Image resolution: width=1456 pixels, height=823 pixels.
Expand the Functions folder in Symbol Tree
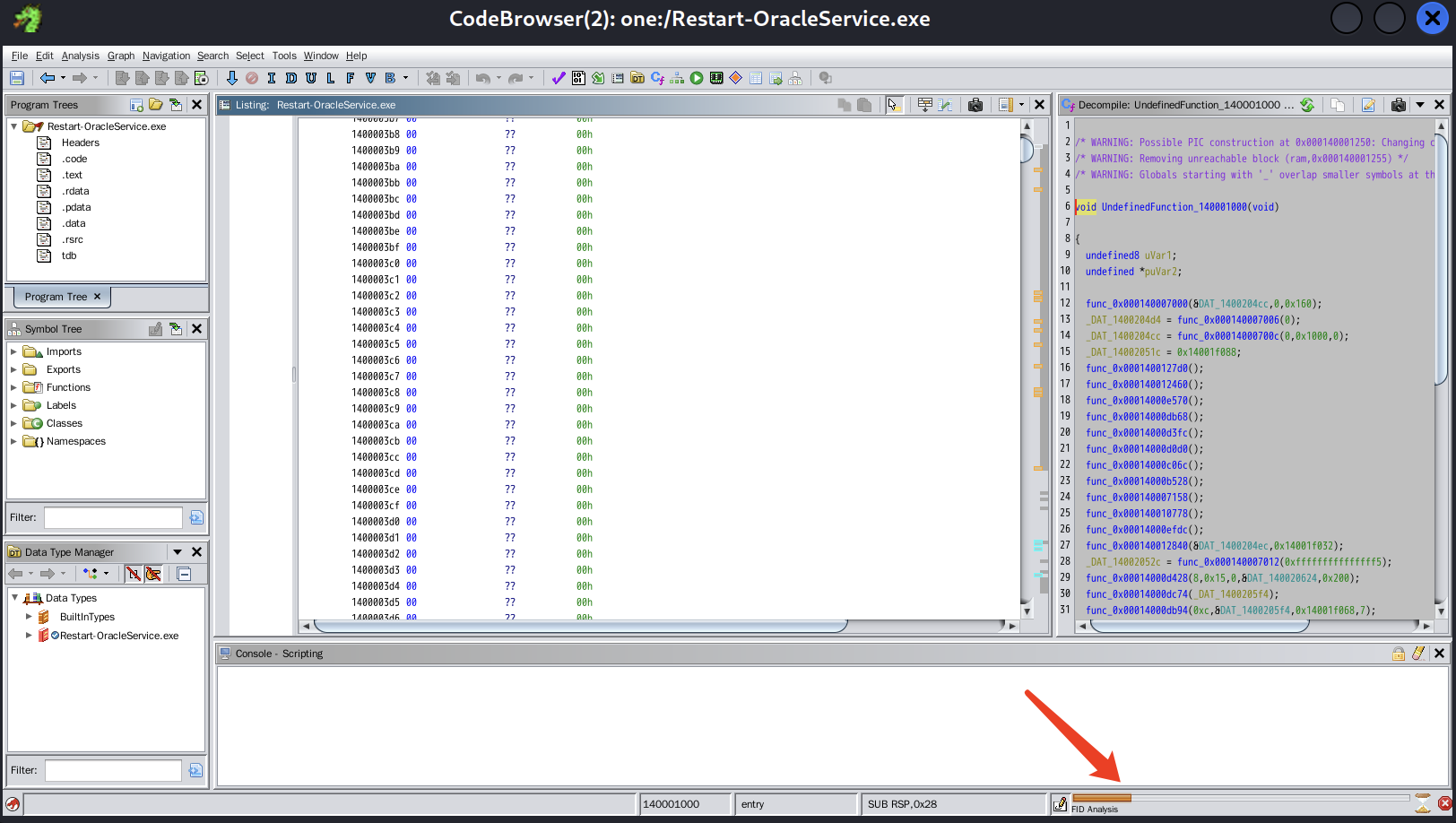click(13, 387)
